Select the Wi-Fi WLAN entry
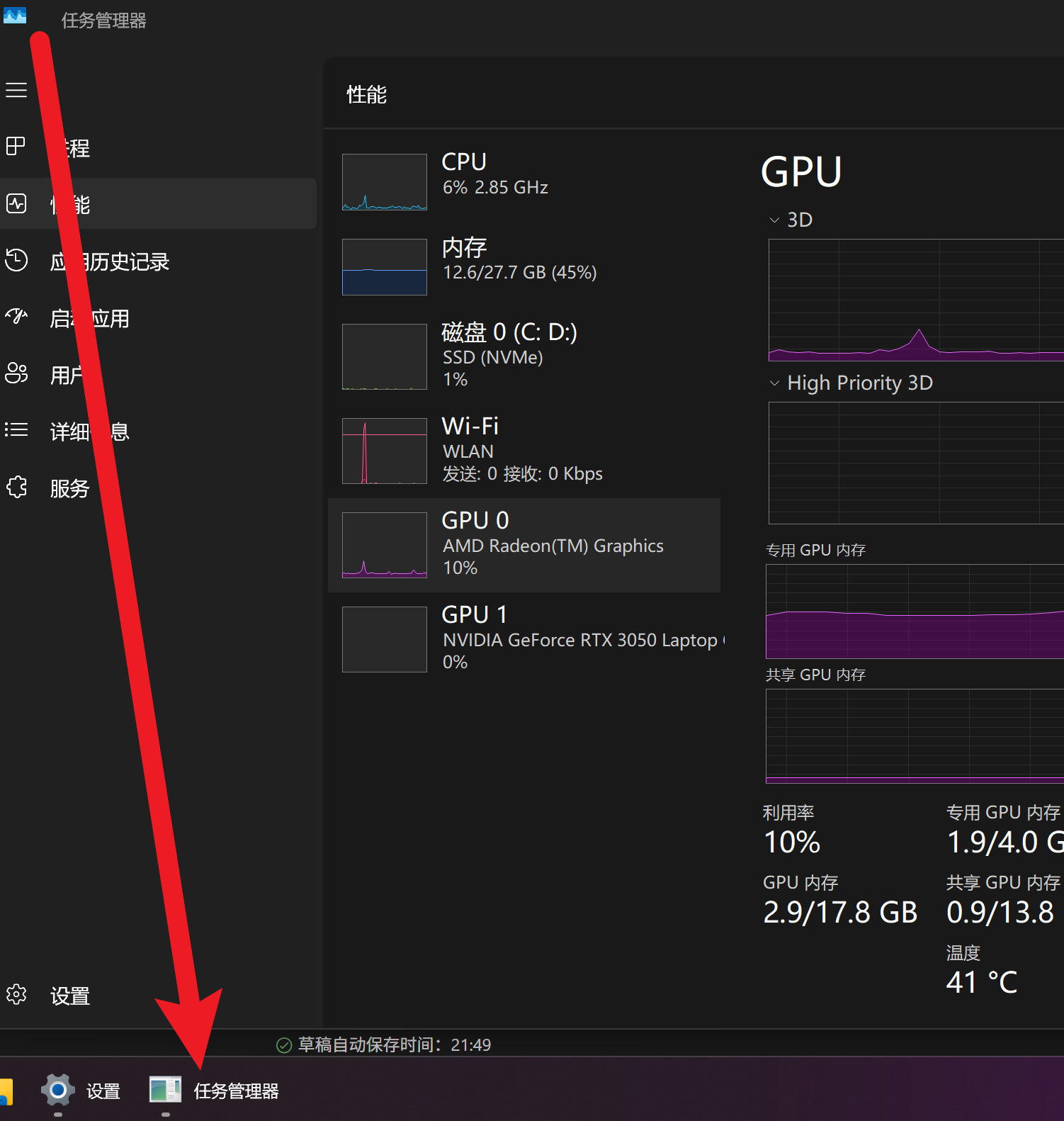The width and height of the screenshot is (1064, 1121). [x=524, y=451]
